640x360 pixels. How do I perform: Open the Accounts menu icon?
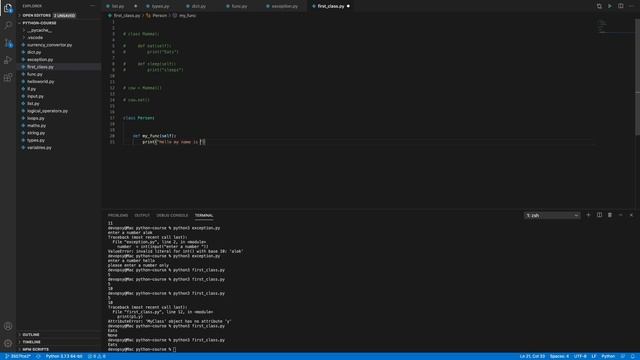tap(8, 326)
